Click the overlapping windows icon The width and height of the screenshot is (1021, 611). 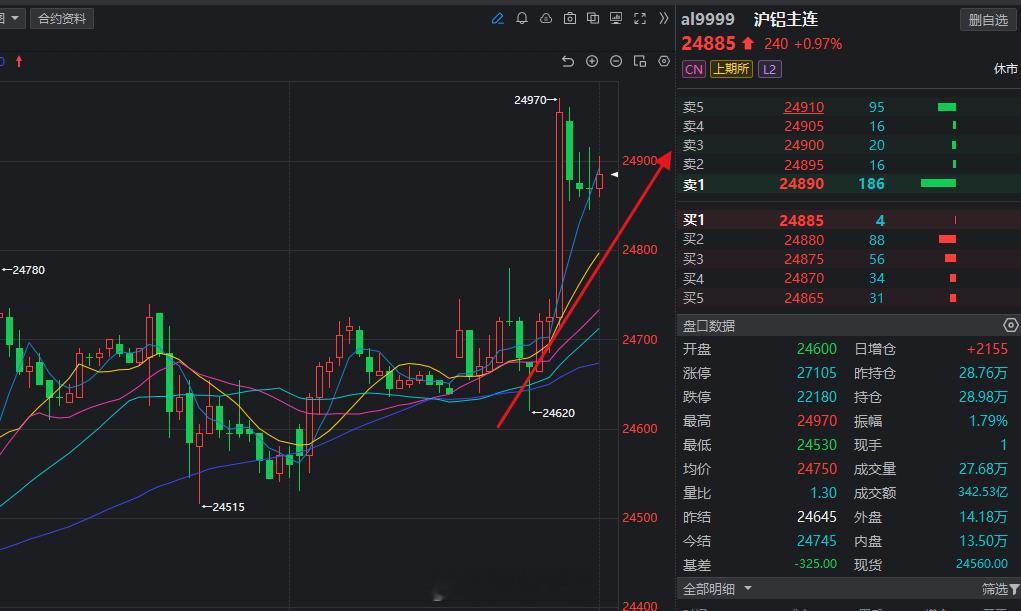point(593,18)
